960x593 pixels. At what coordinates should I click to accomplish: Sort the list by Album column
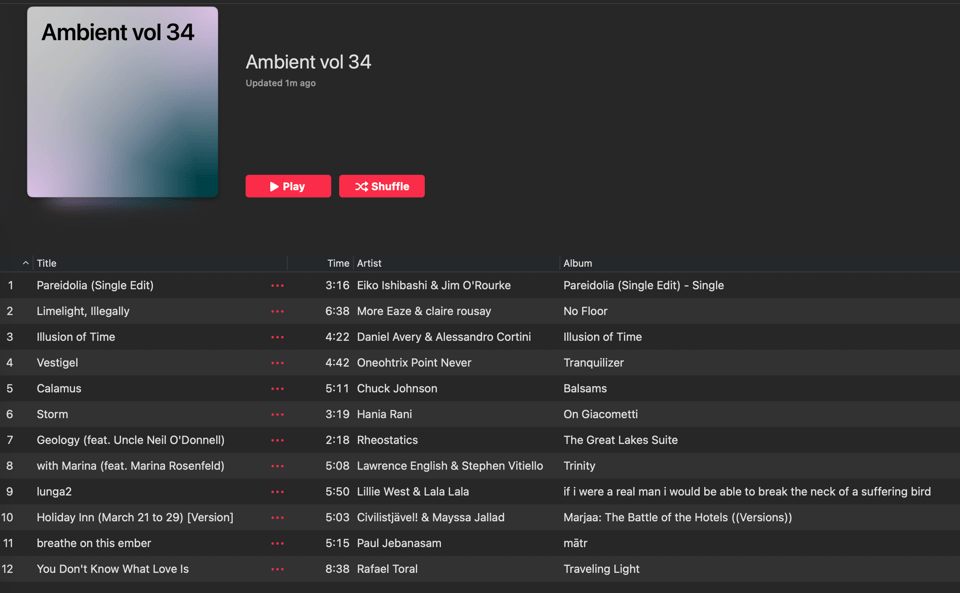[x=577, y=264]
